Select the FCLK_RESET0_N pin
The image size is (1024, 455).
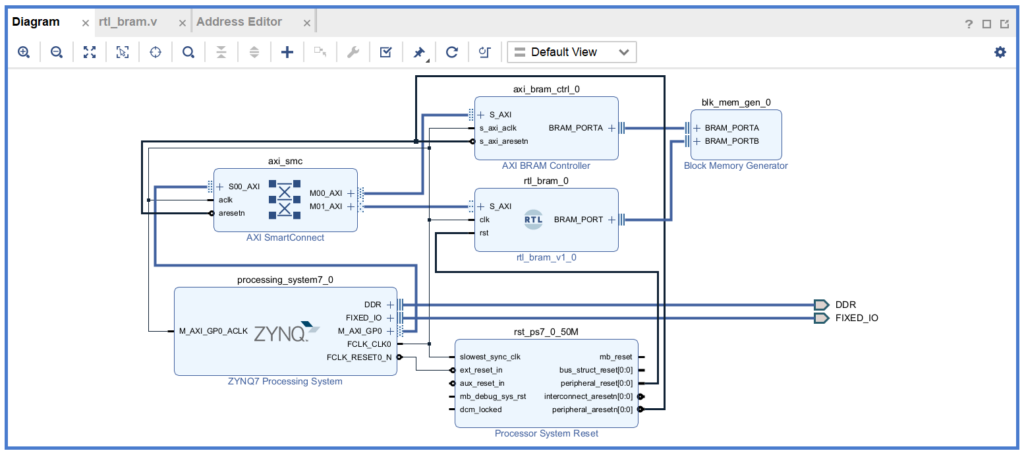pos(359,357)
